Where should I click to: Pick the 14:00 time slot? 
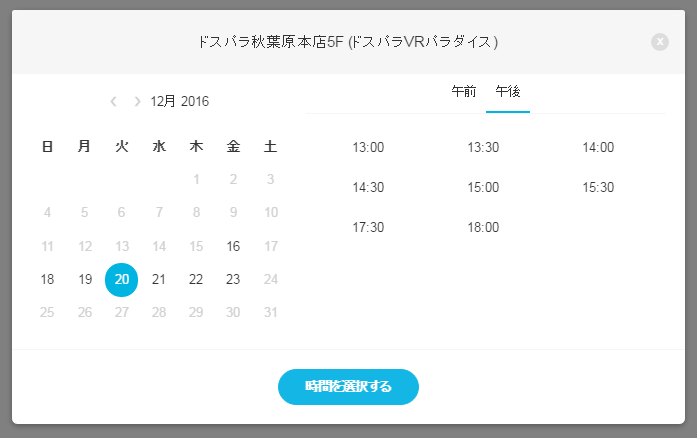click(x=598, y=147)
